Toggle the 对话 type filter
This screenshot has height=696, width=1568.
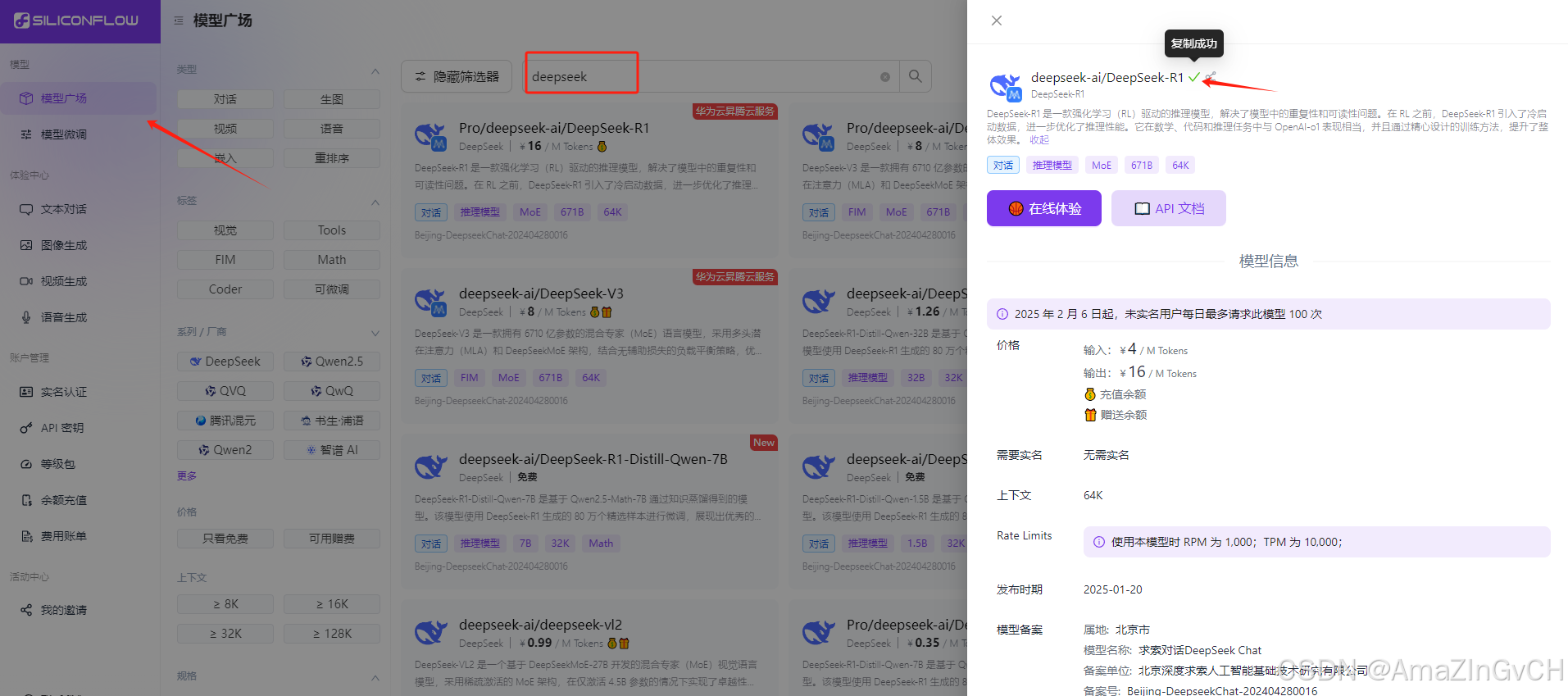coord(225,99)
